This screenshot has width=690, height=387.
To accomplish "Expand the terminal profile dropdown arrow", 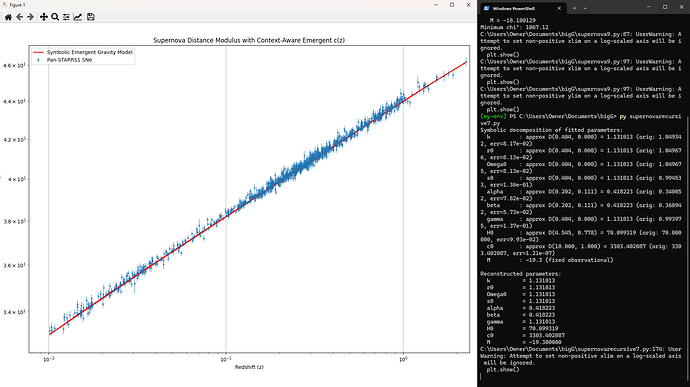I will pyautogui.click(x=585, y=8).
